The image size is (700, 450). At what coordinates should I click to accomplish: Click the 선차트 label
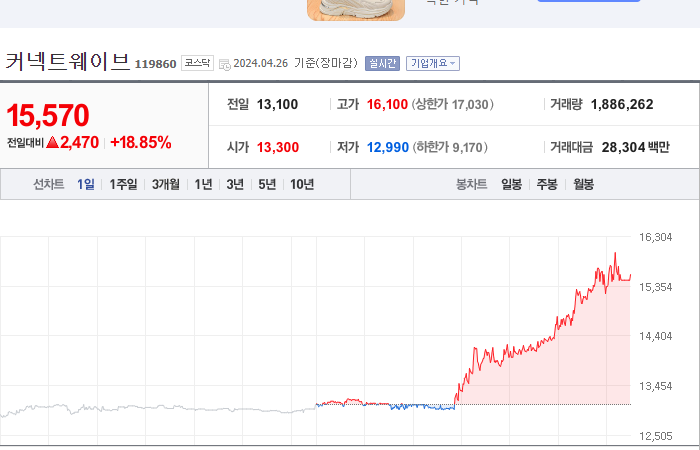click(49, 184)
